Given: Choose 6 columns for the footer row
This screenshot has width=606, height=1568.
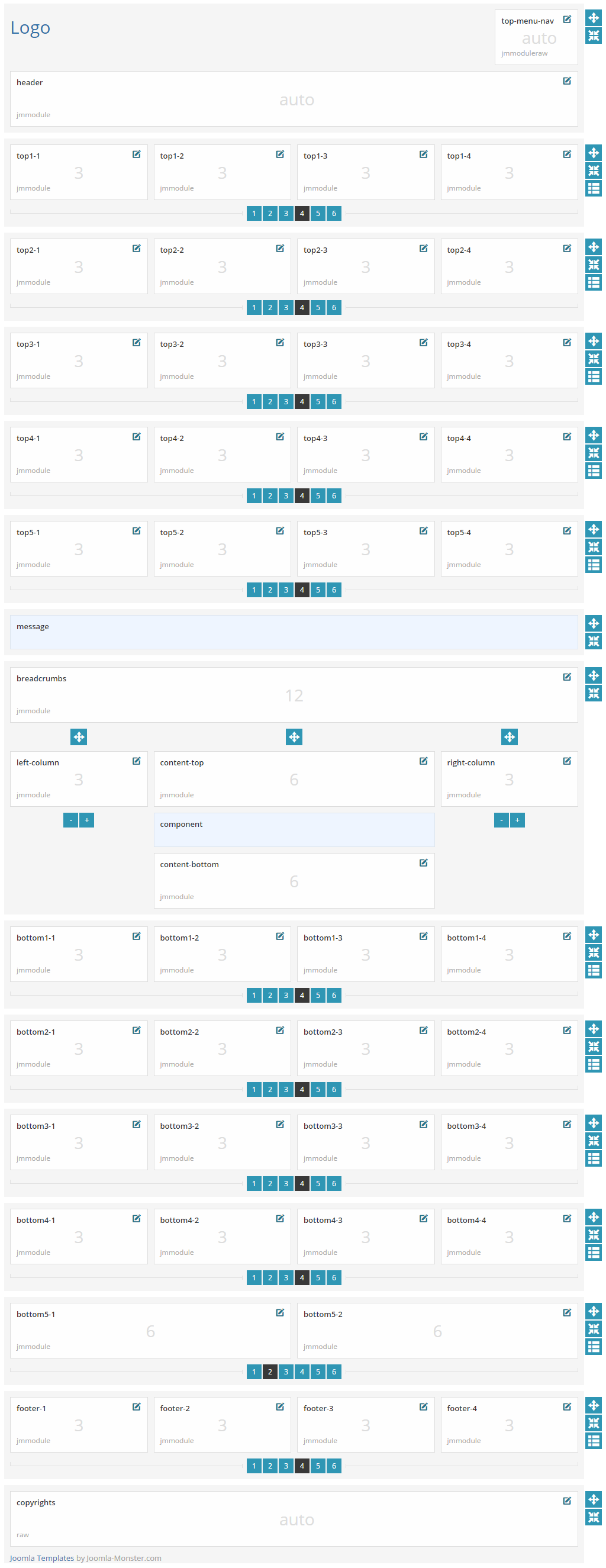Looking at the screenshot, I should [333, 1466].
